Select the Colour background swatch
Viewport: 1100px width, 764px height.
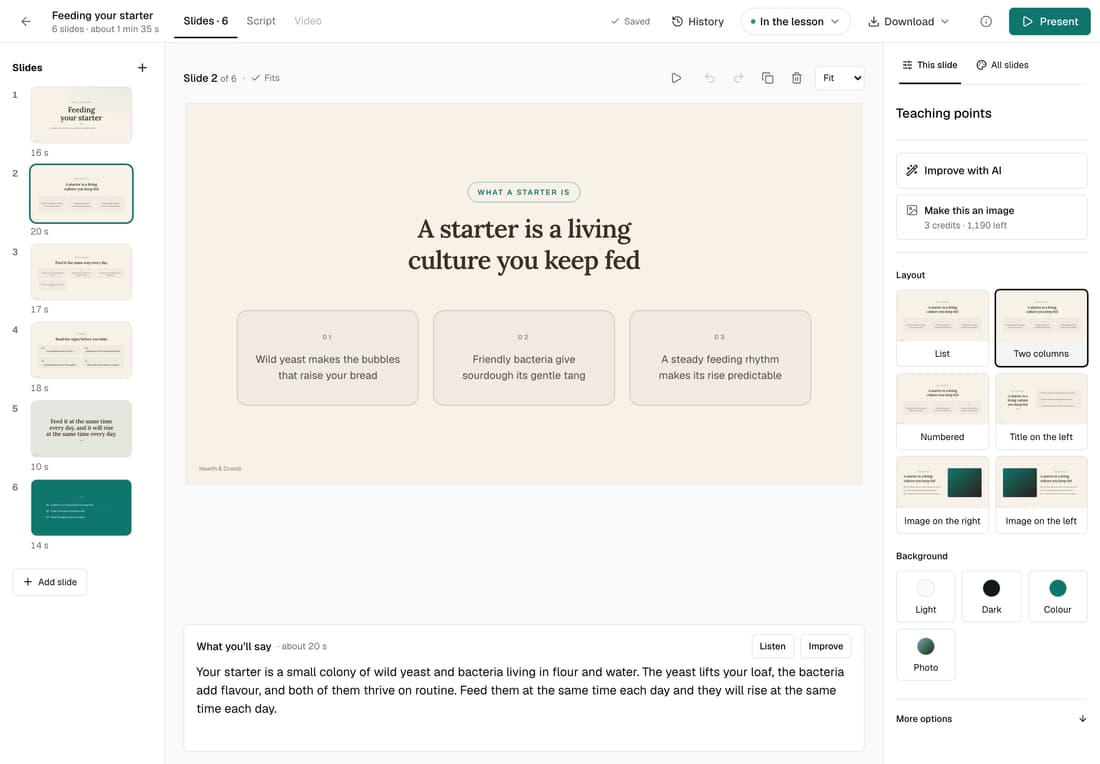1057,596
